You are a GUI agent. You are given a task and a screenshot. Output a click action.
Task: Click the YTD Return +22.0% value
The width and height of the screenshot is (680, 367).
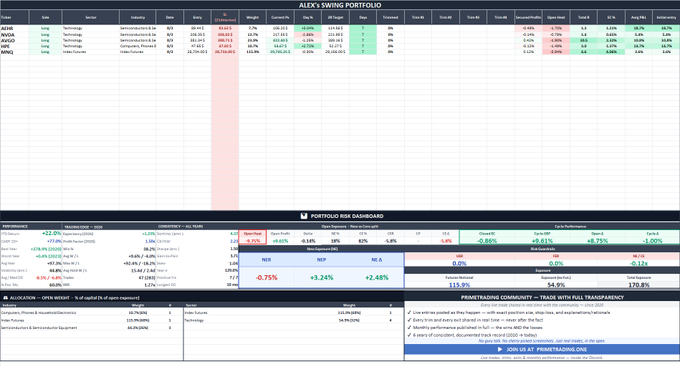tap(51, 233)
